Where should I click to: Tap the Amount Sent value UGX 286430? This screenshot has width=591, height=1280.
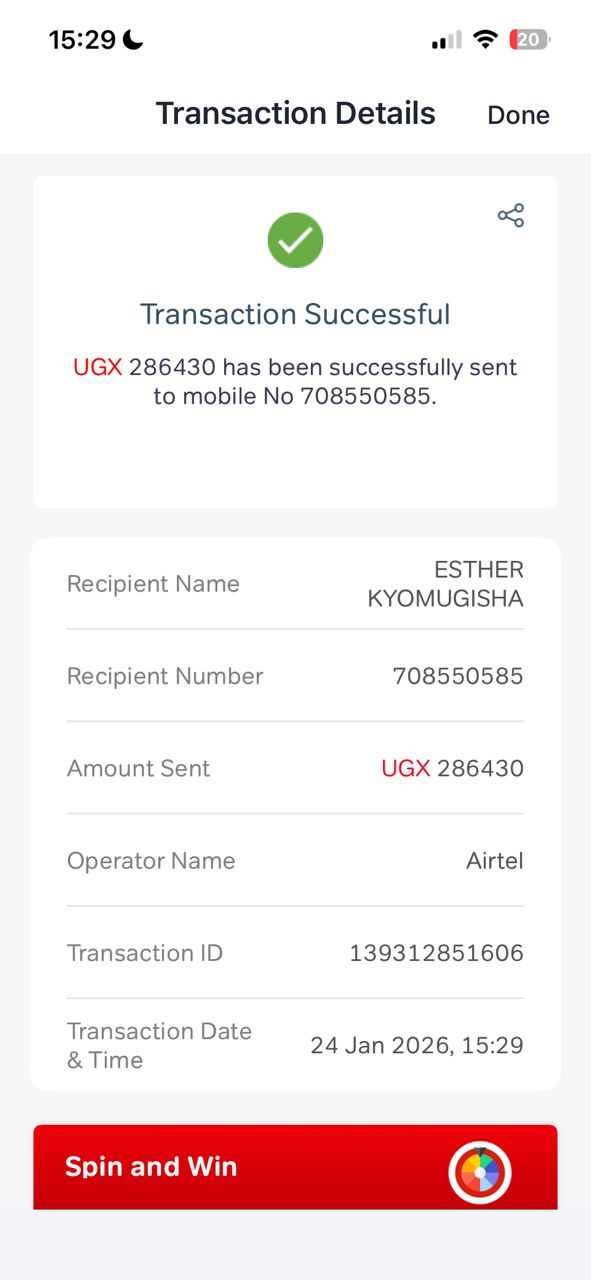(452, 768)
